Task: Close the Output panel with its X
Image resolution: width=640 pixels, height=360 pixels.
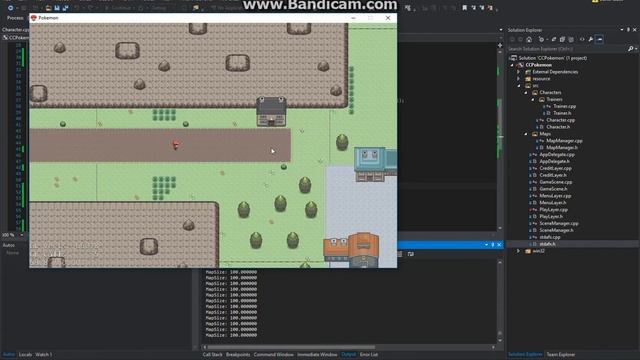Action: (499, 244)
